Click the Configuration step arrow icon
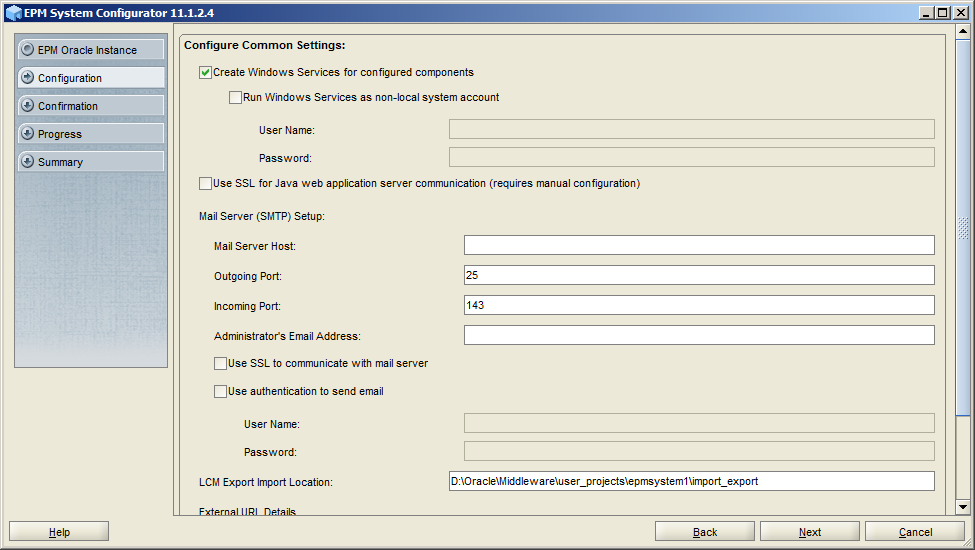This screenshot has width=975, height=550. [x=27, y=77]
